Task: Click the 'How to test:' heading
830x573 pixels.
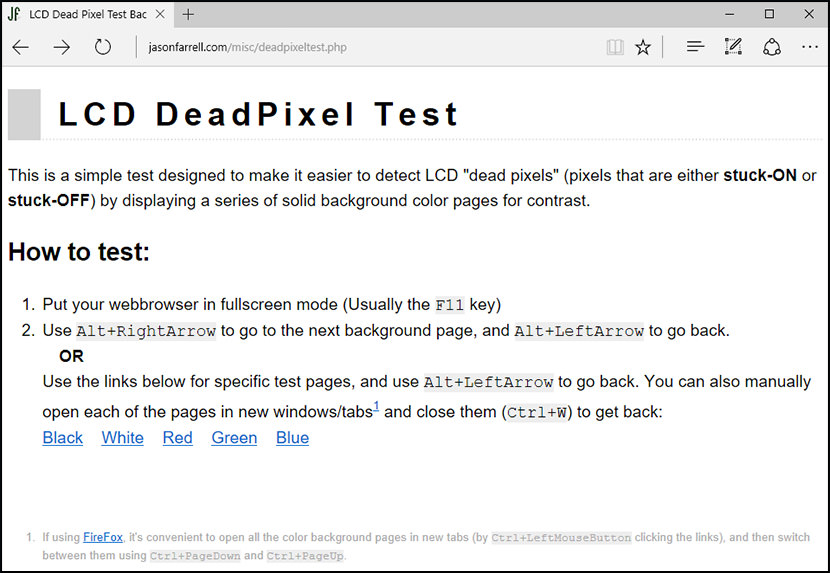Action: click(x=79, y=252)
